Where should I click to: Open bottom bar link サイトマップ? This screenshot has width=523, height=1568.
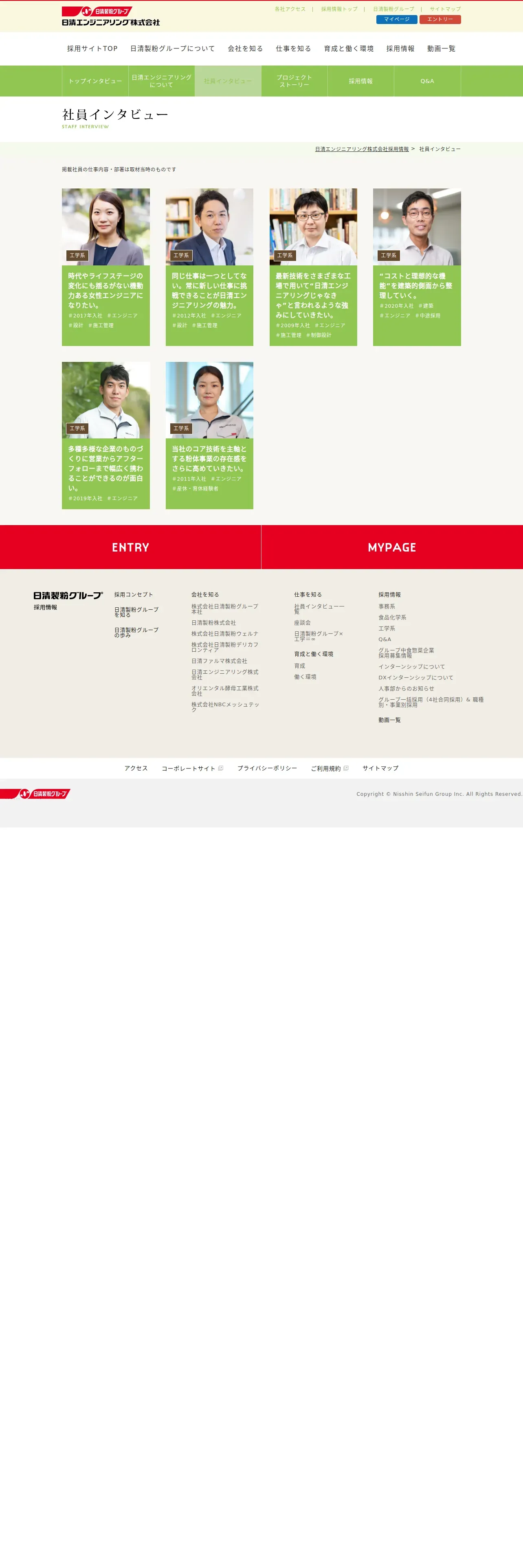(x=380, y=768)
